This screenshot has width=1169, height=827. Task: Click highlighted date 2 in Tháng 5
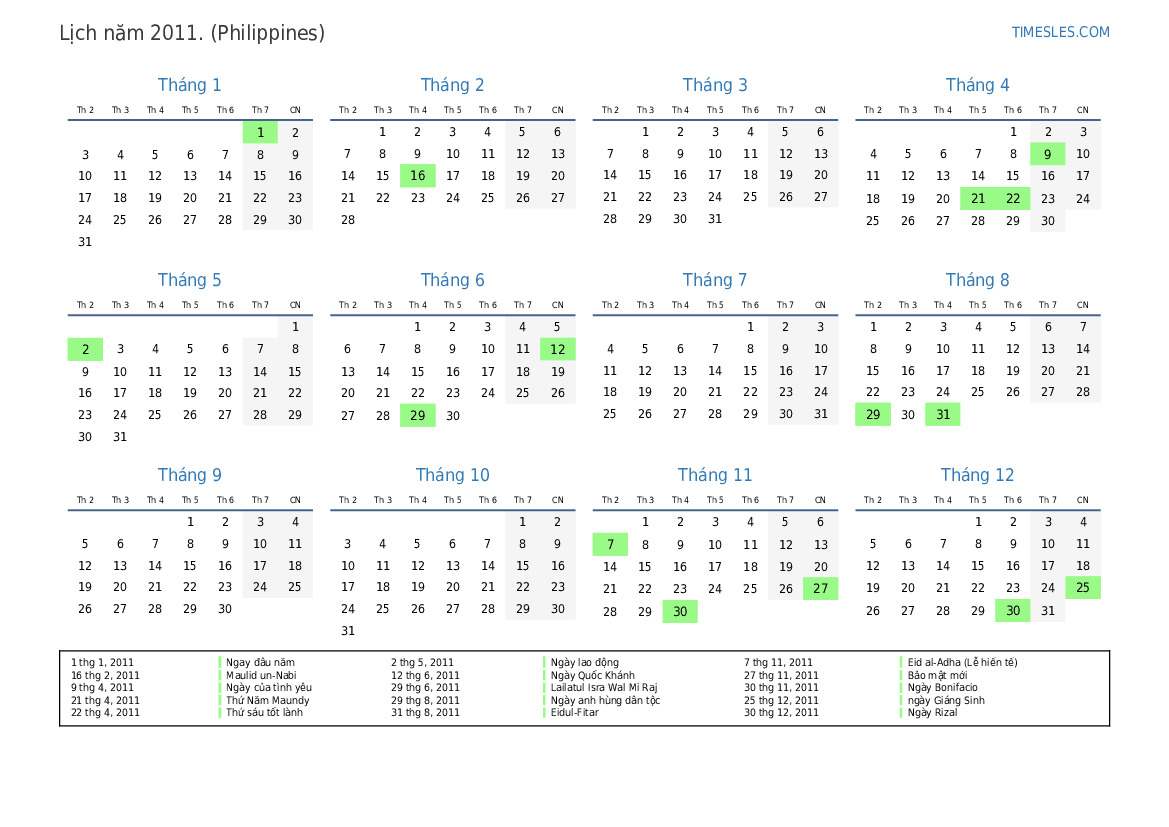(85, 349)
